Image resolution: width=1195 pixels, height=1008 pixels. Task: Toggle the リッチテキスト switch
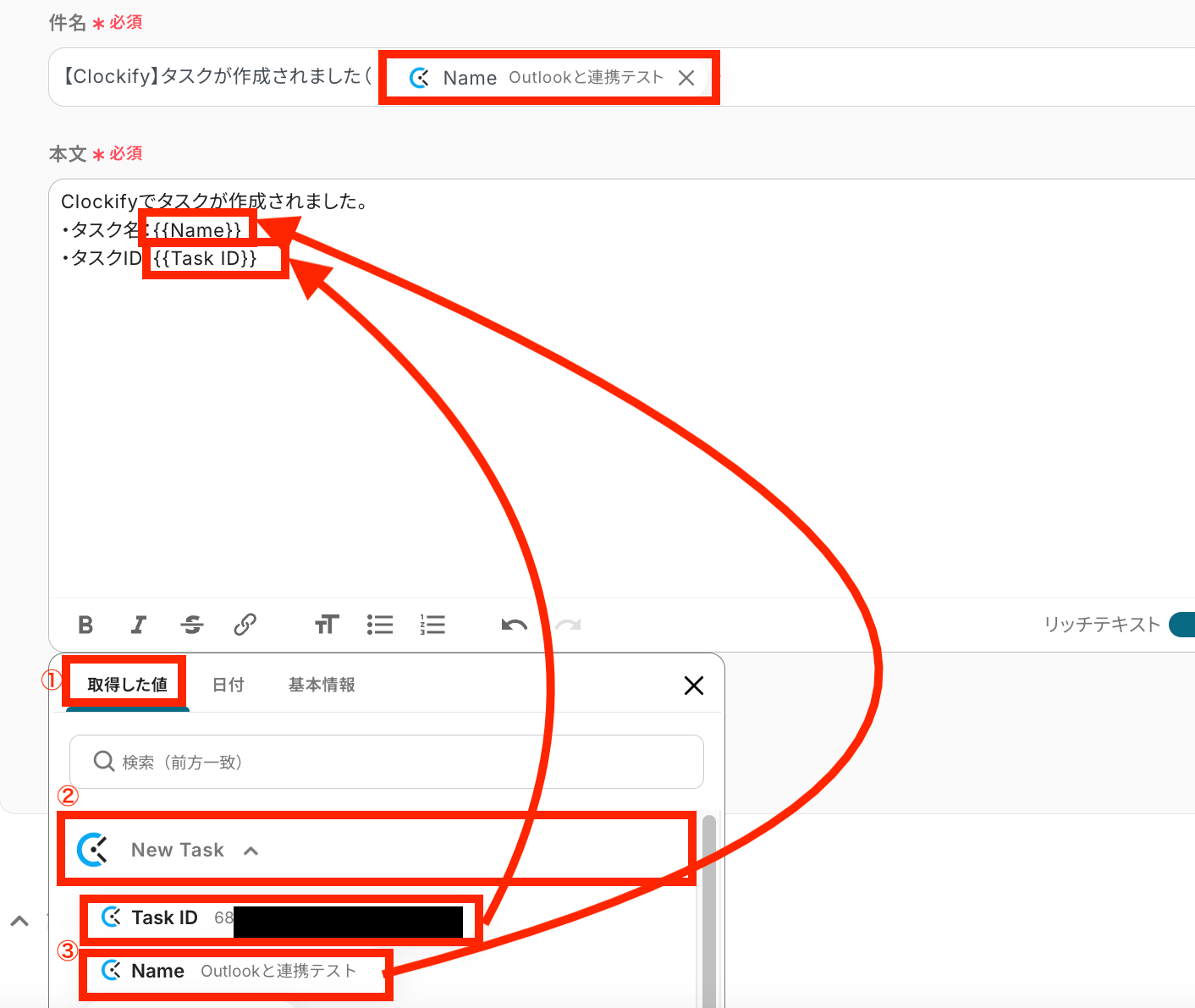1181,625
